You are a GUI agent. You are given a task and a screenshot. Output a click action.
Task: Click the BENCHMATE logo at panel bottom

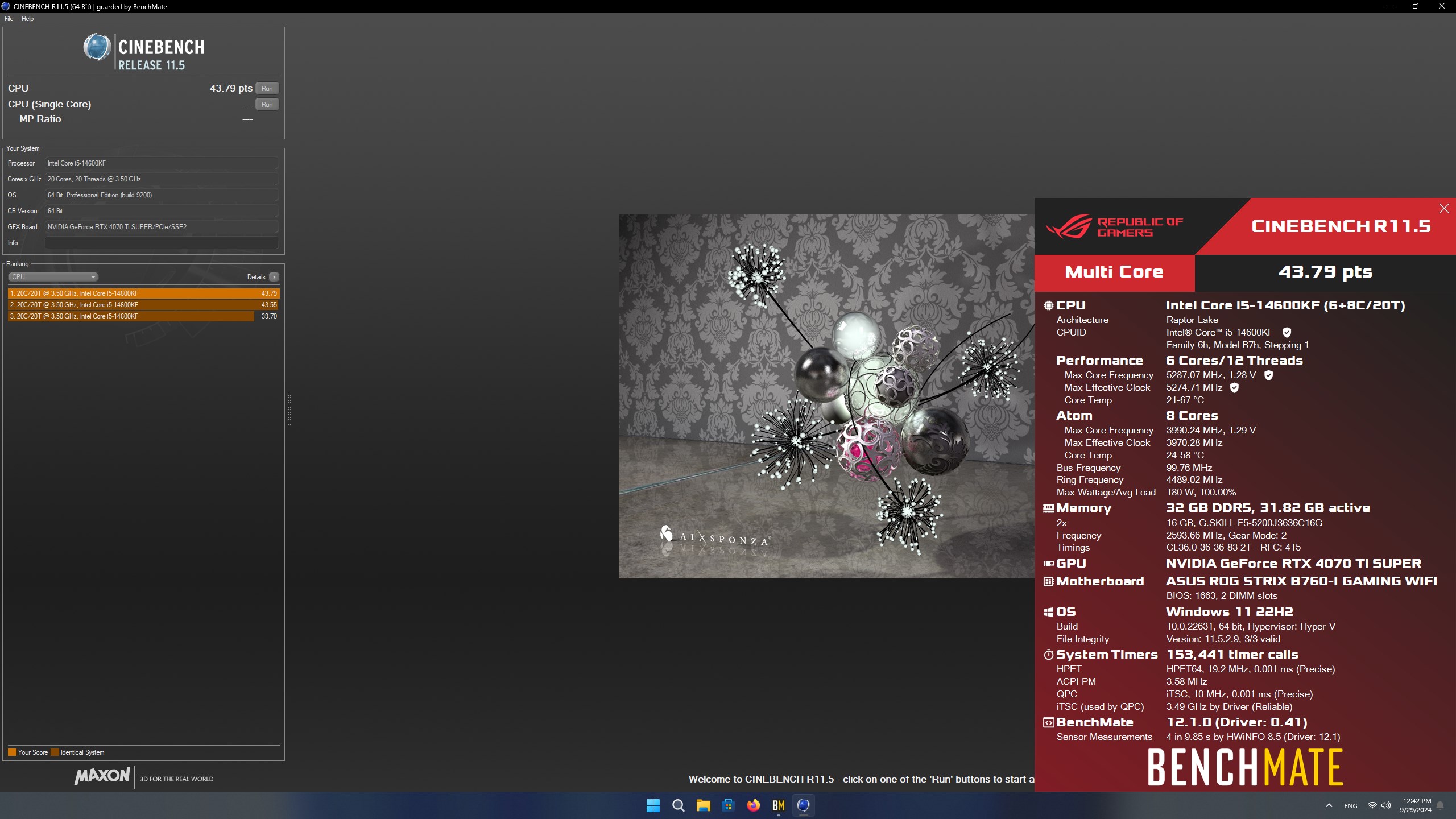(1245, 767)
